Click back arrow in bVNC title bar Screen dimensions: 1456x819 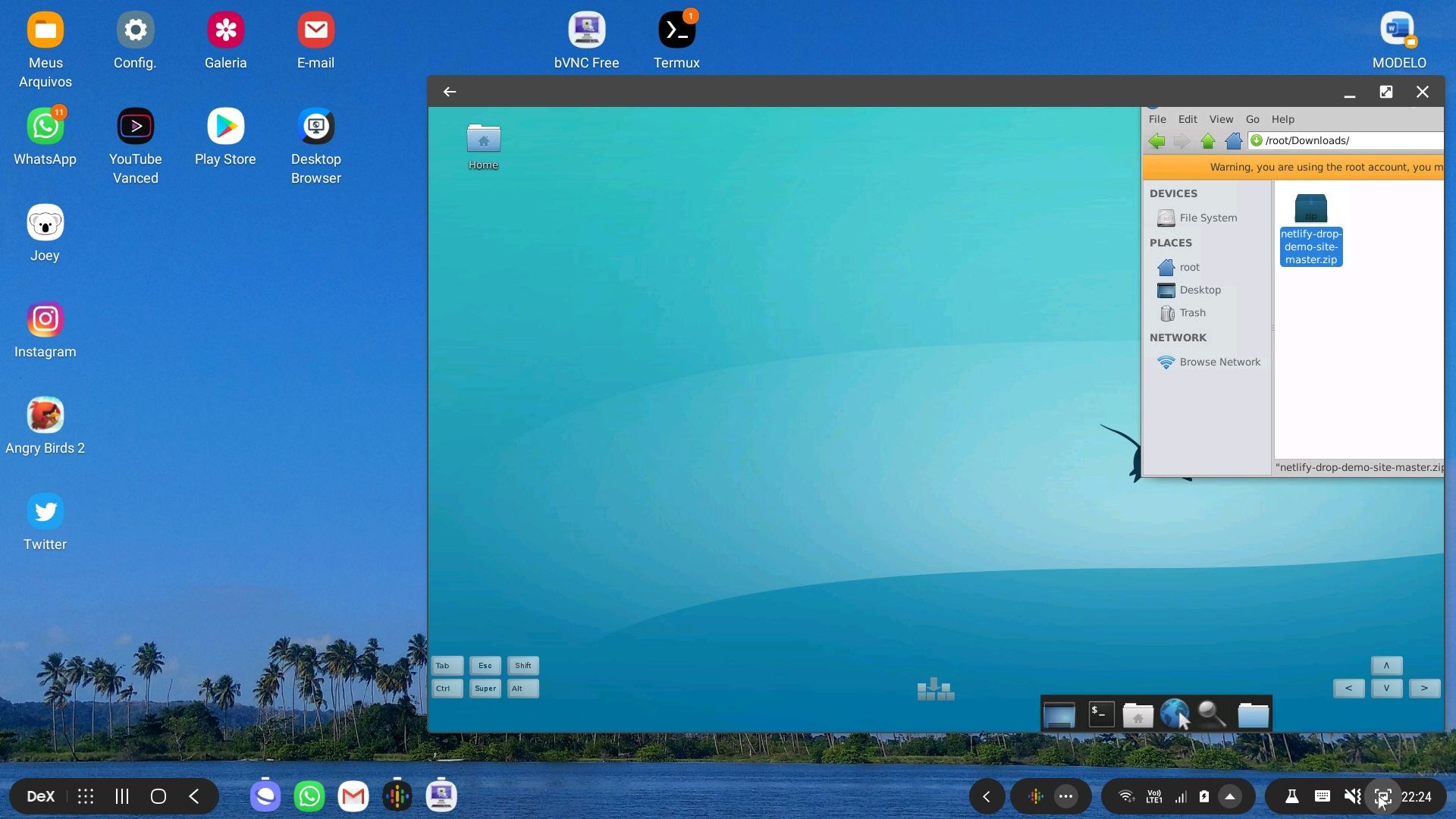click(x=450, y=92)
